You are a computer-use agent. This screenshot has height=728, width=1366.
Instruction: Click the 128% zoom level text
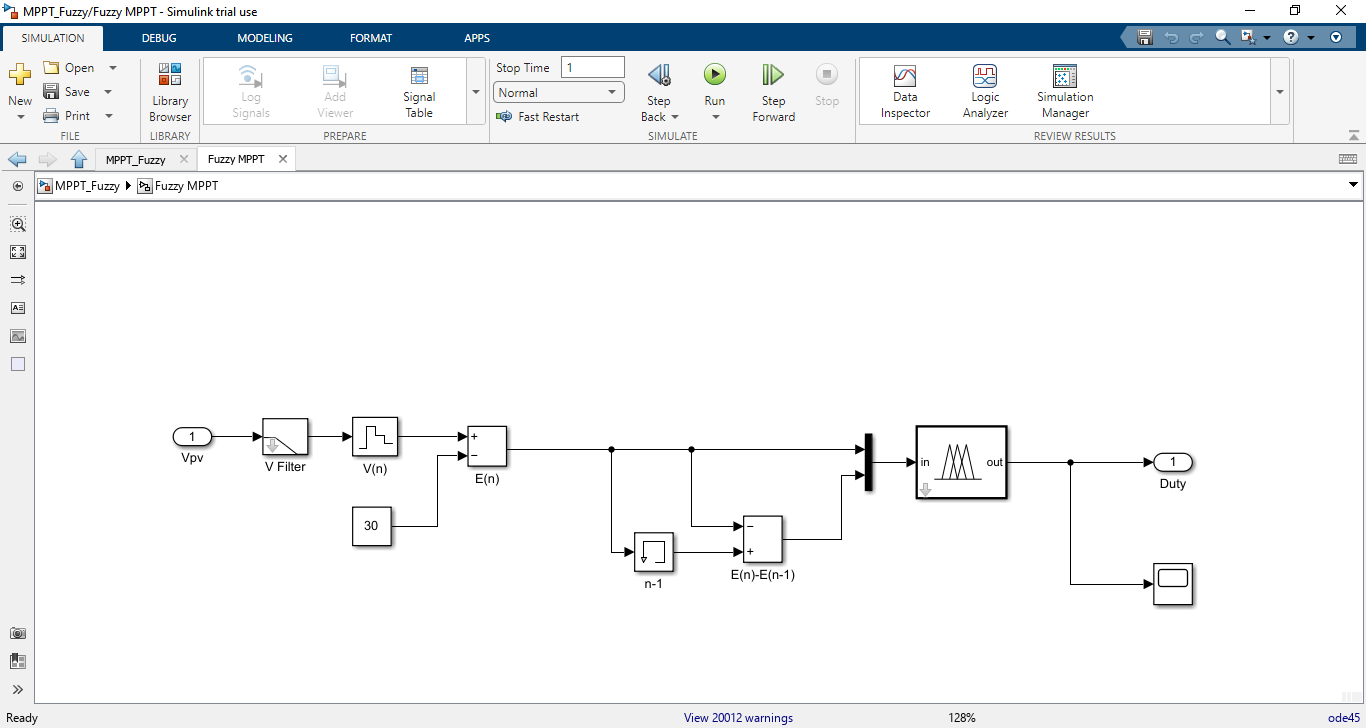tap(961, 718)
